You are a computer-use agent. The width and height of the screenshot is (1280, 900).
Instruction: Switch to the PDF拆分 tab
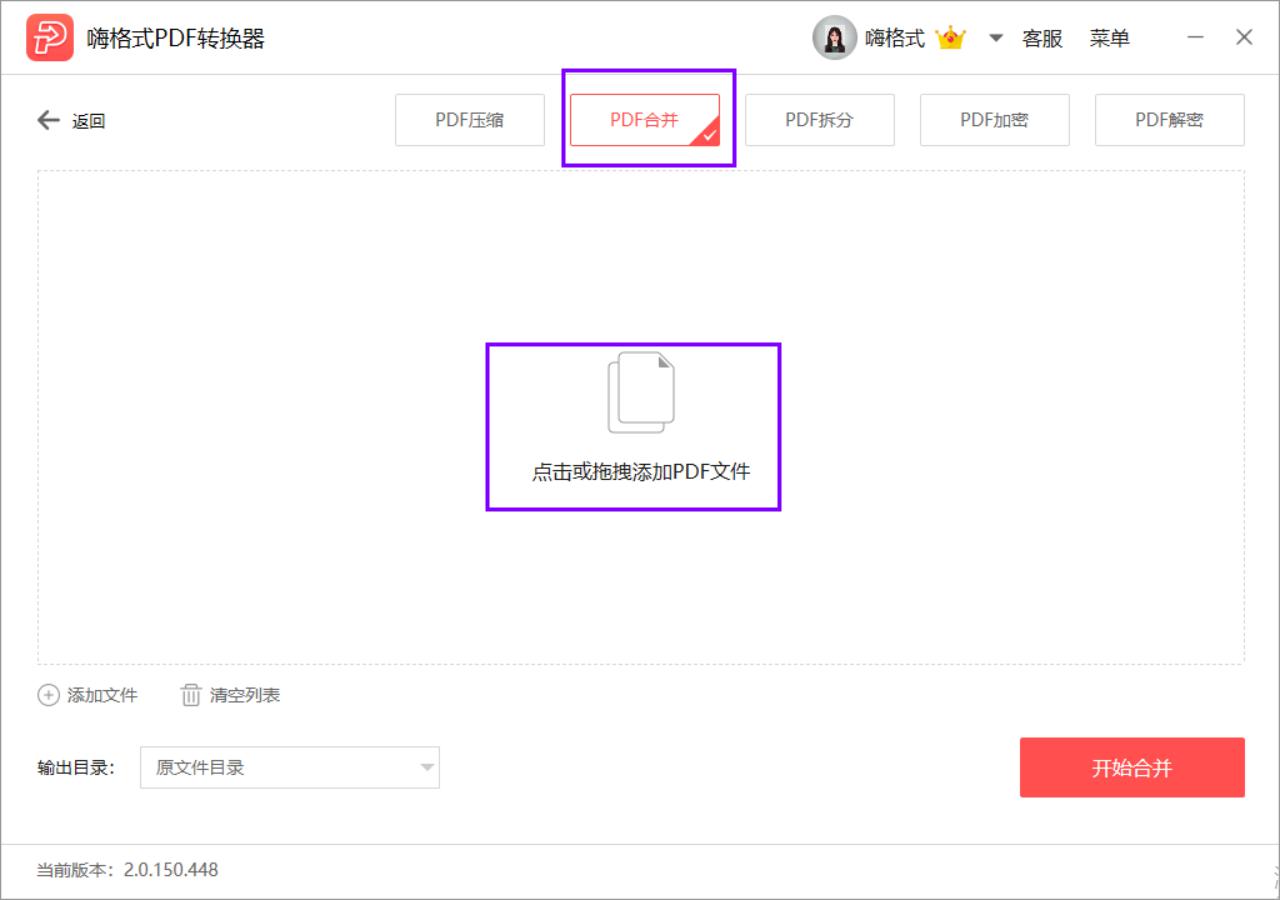point(820,120)
